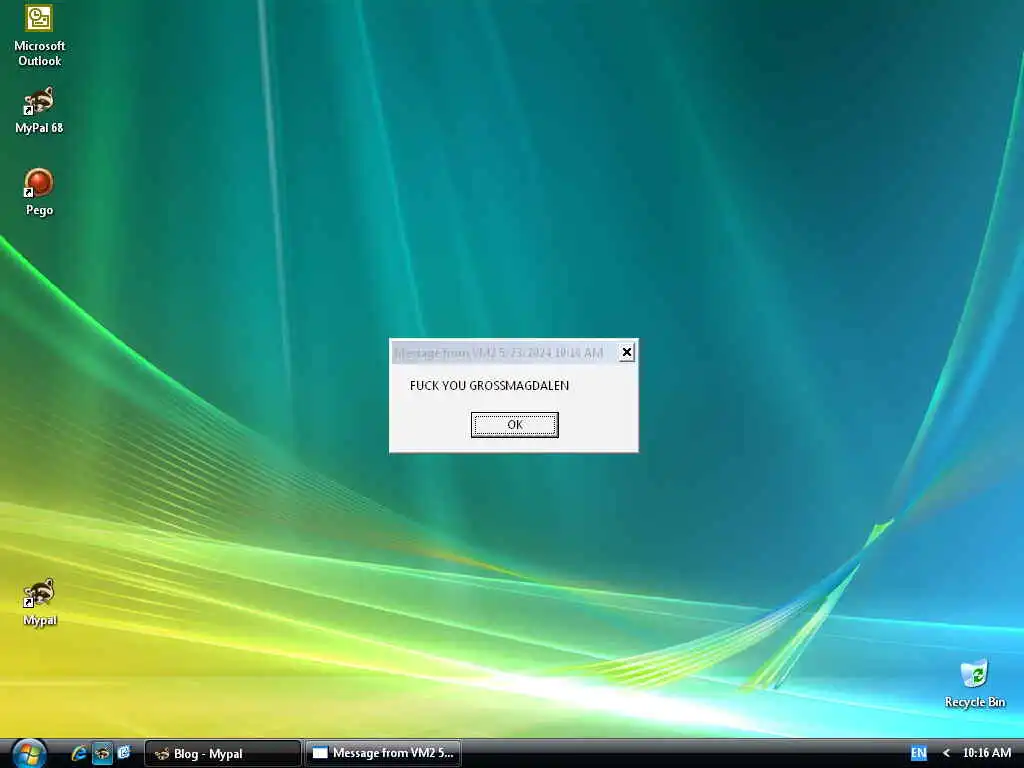
Task: Select the MyPal 68 desktop shortcut
Action: click(39, 111)
